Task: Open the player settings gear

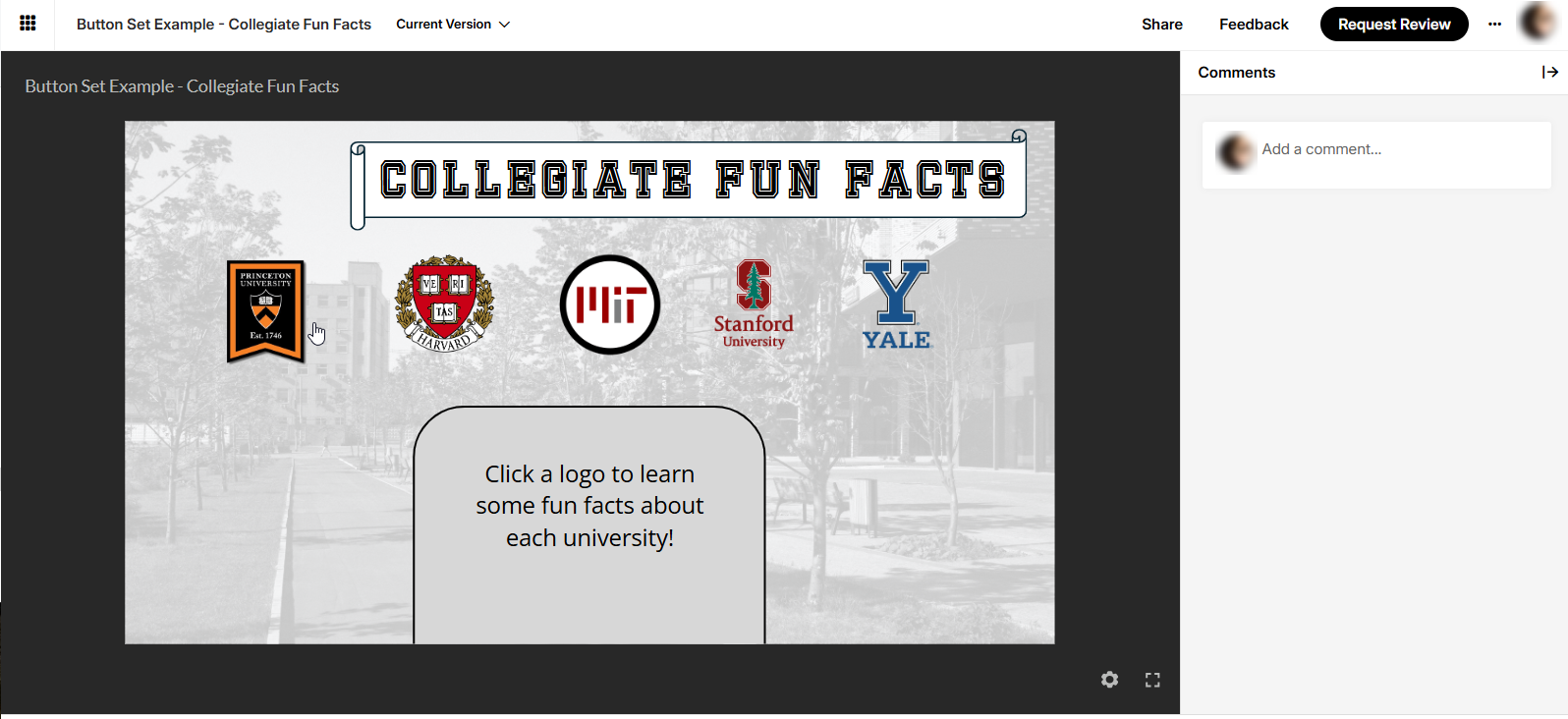Action: click(1109, 680)
